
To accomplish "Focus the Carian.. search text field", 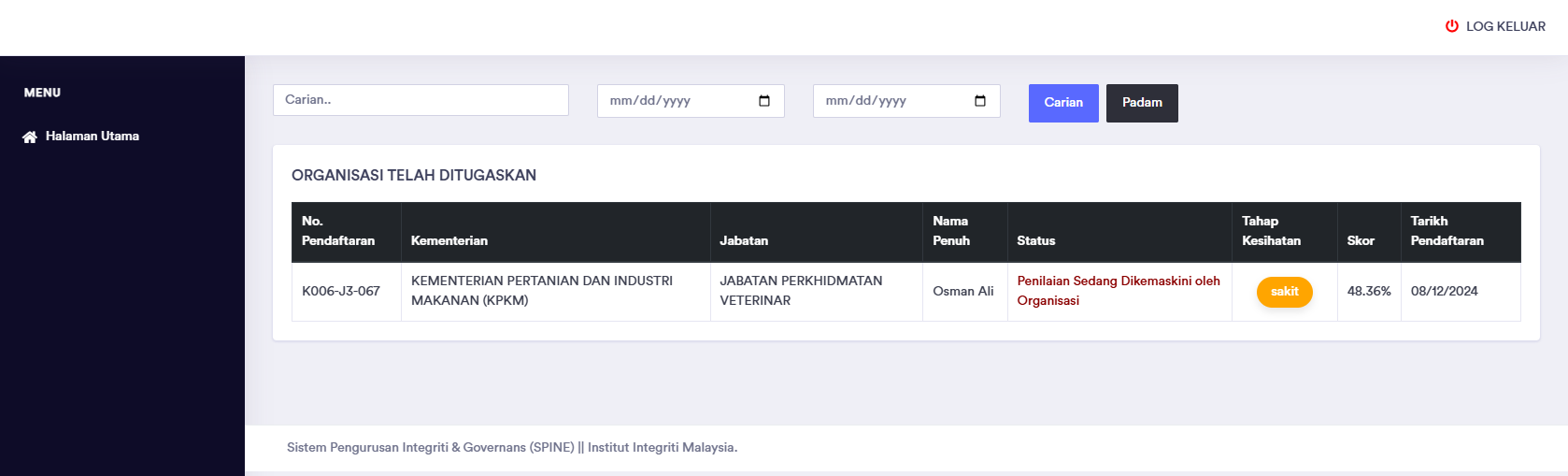I will 421,100.
